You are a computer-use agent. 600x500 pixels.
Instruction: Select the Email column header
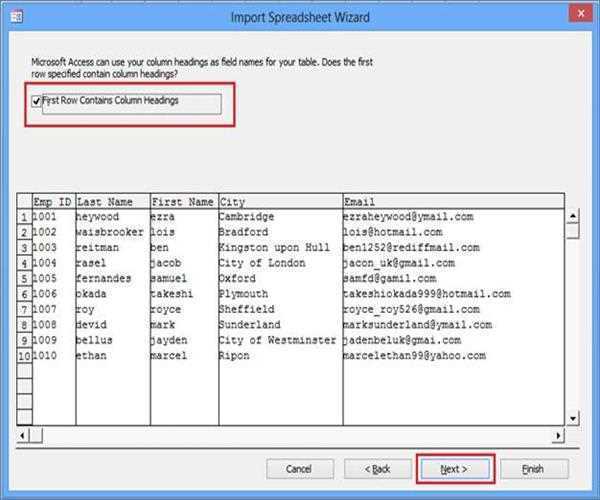click(x=452, y=202)
